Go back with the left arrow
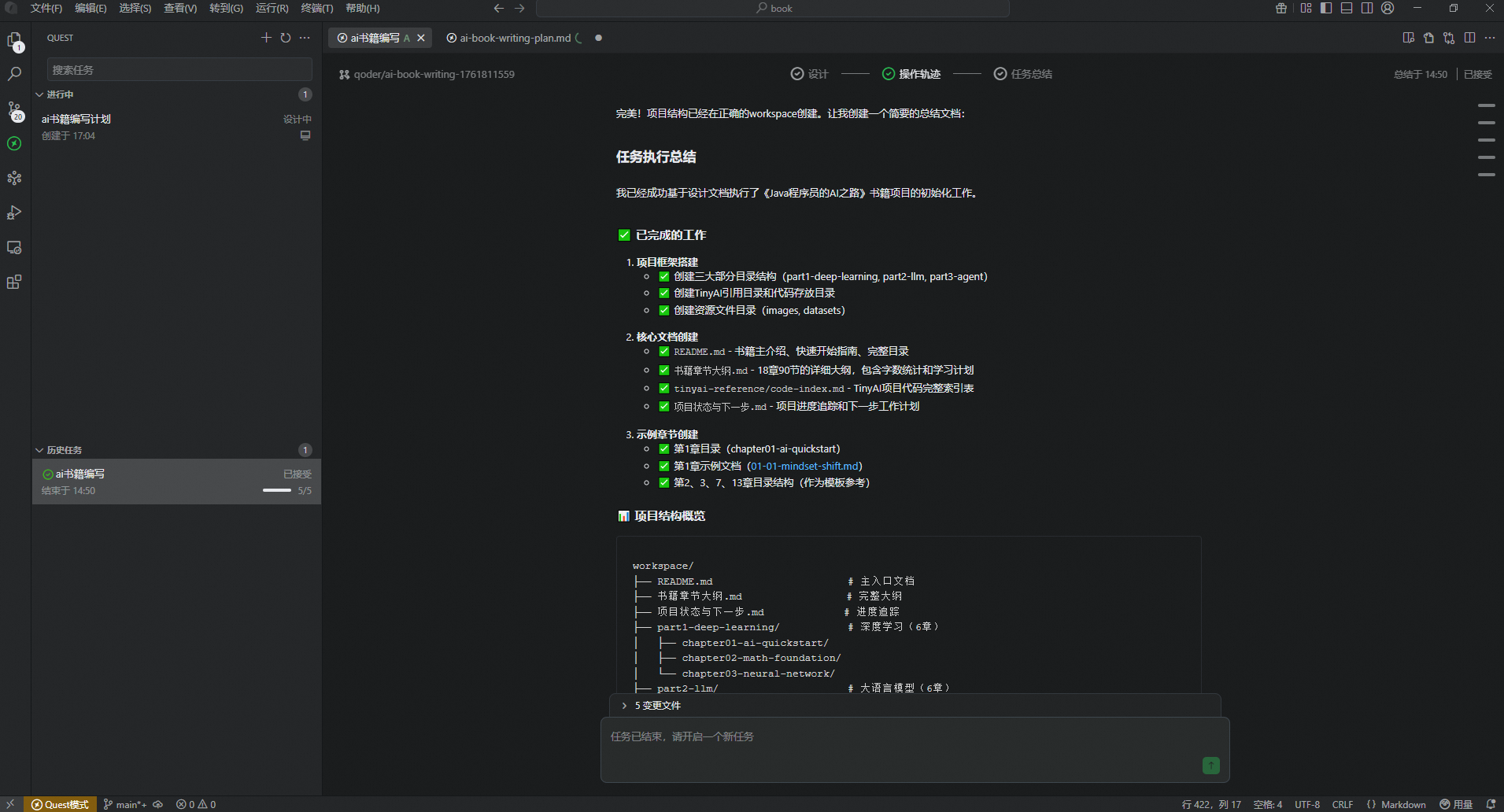1504x812 pixels. (x=499, y=8)
